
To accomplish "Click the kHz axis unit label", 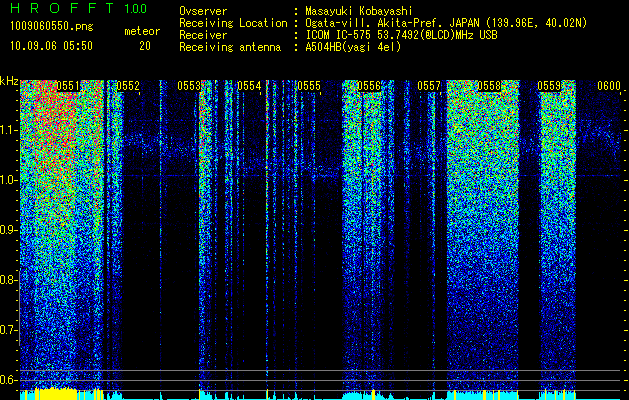I will click(x=9, y=81).
